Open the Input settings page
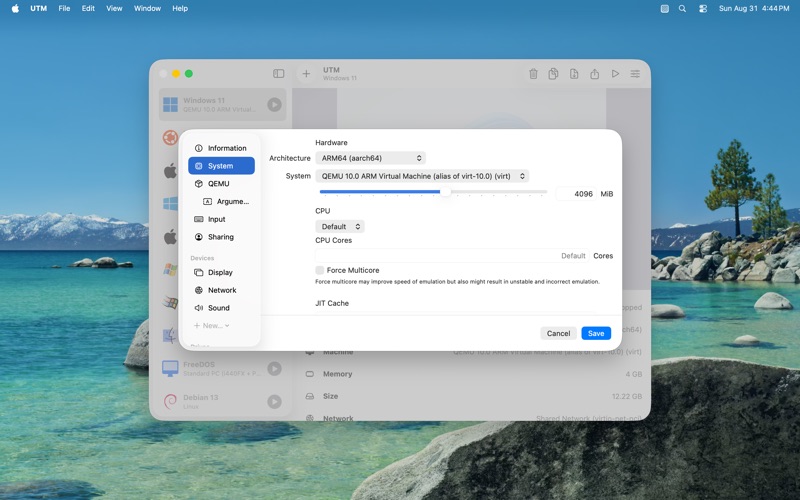The height and width of the screenshot is (500, 800). point(221,219)
